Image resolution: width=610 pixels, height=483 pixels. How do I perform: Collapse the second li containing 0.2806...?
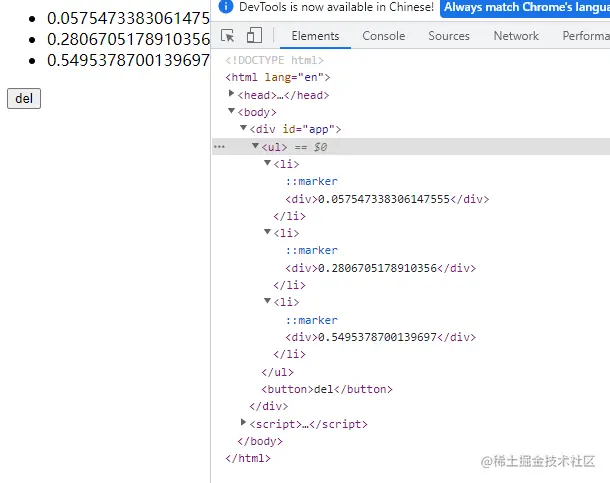click(267, 232)
